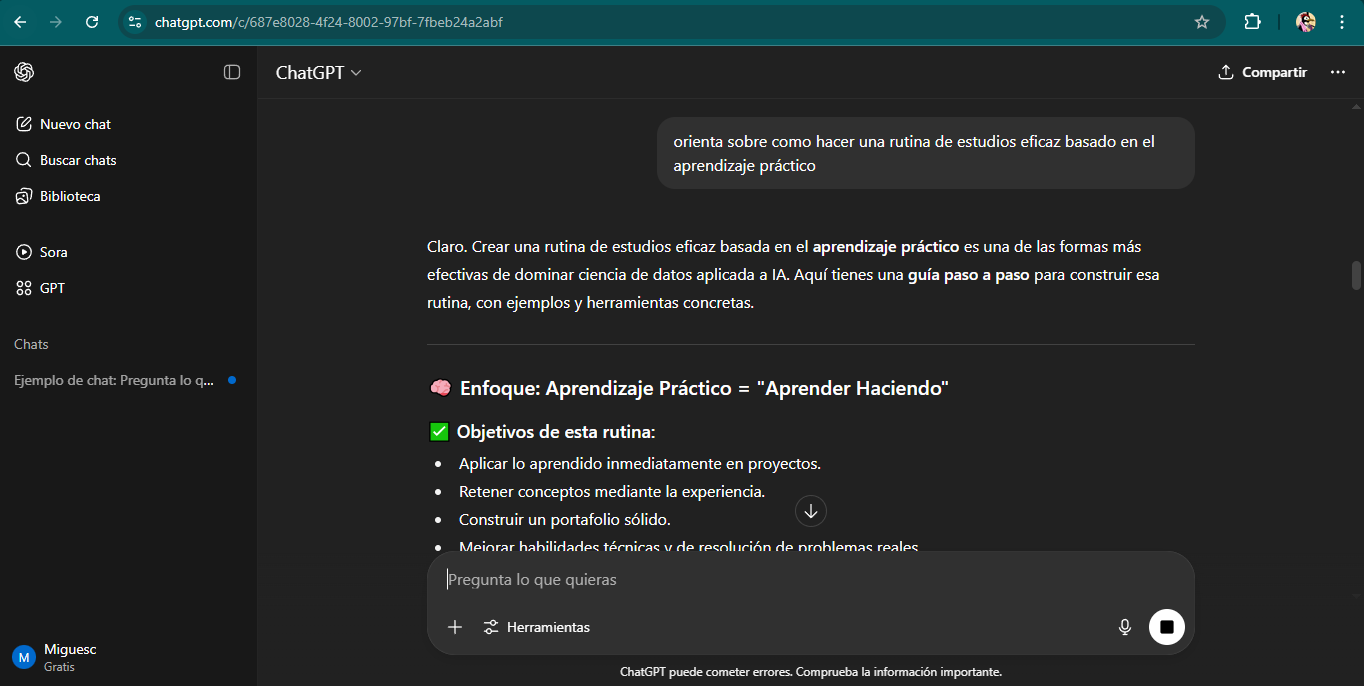This screenshot has height=686, width=1364.
Task: Open the Chrome three-dot menu
Action: coord(1342,22)
